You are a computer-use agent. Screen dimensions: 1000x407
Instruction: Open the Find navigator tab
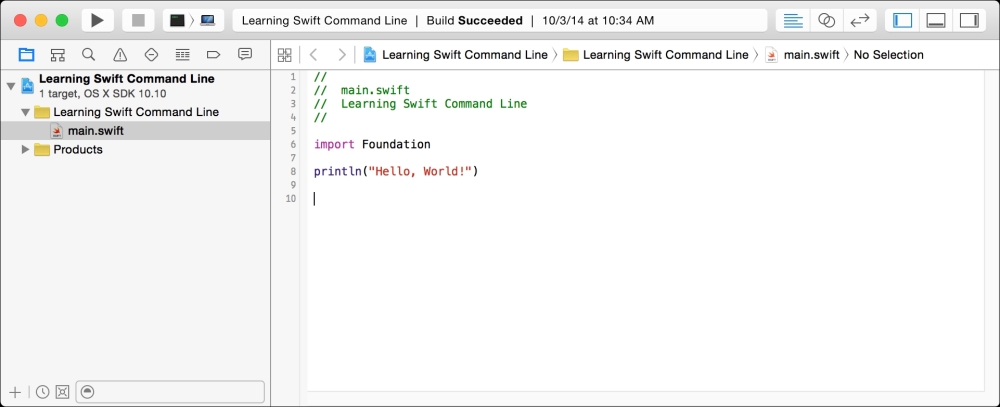pyautogui.click(x=89, y=55)
